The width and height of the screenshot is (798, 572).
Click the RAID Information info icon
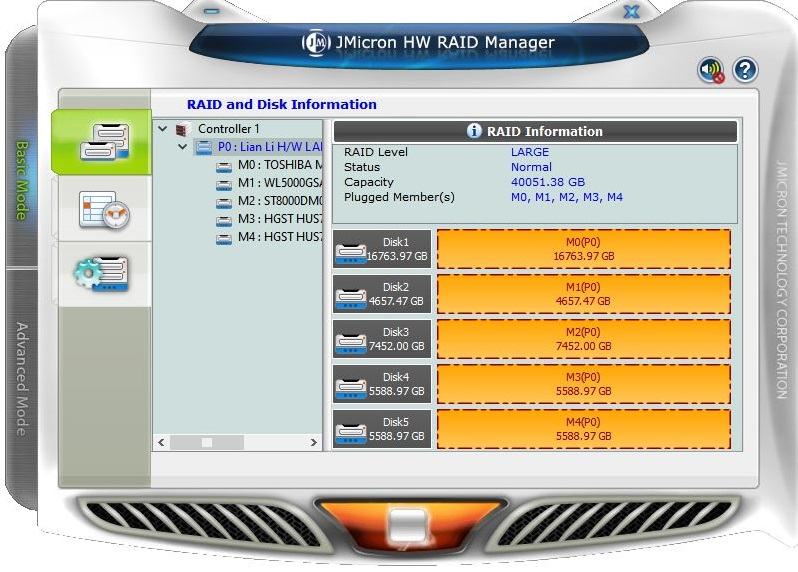(x=474, y=131)
